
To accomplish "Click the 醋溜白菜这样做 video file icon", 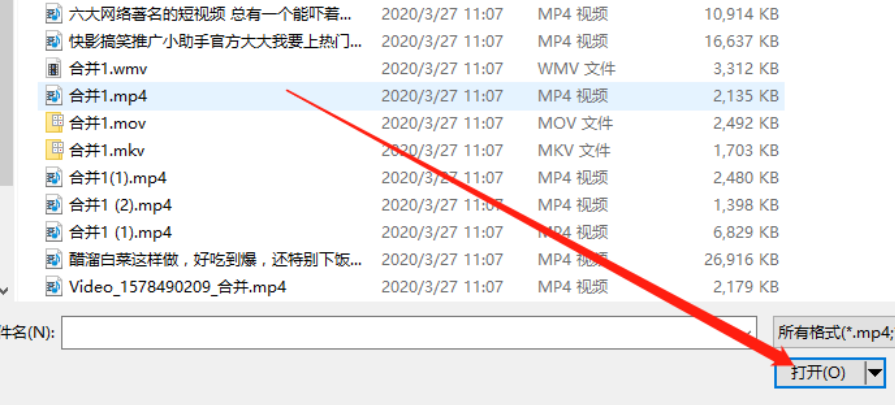I will click(x=54, y=260).
